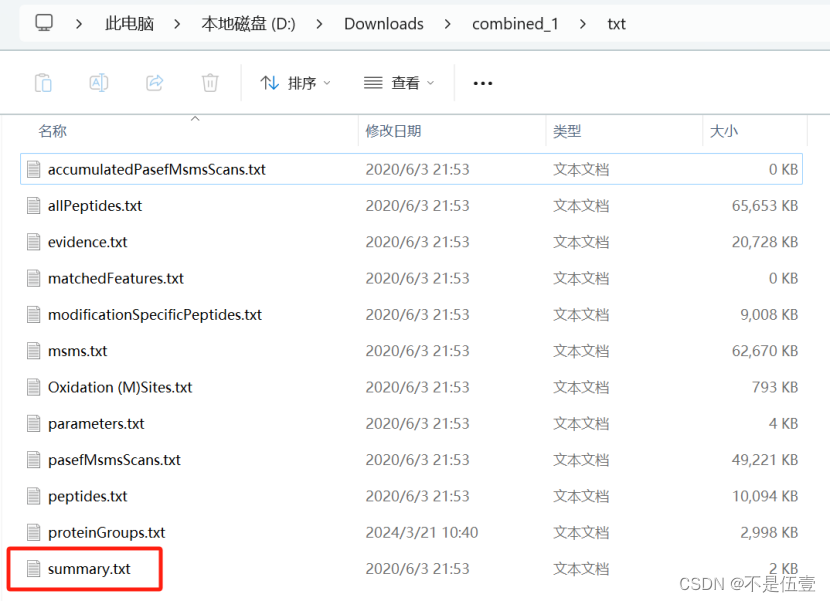The height and width of the screenshot is (602, 831).
Task: Select summary.txt file name
Action: [89, 569]
